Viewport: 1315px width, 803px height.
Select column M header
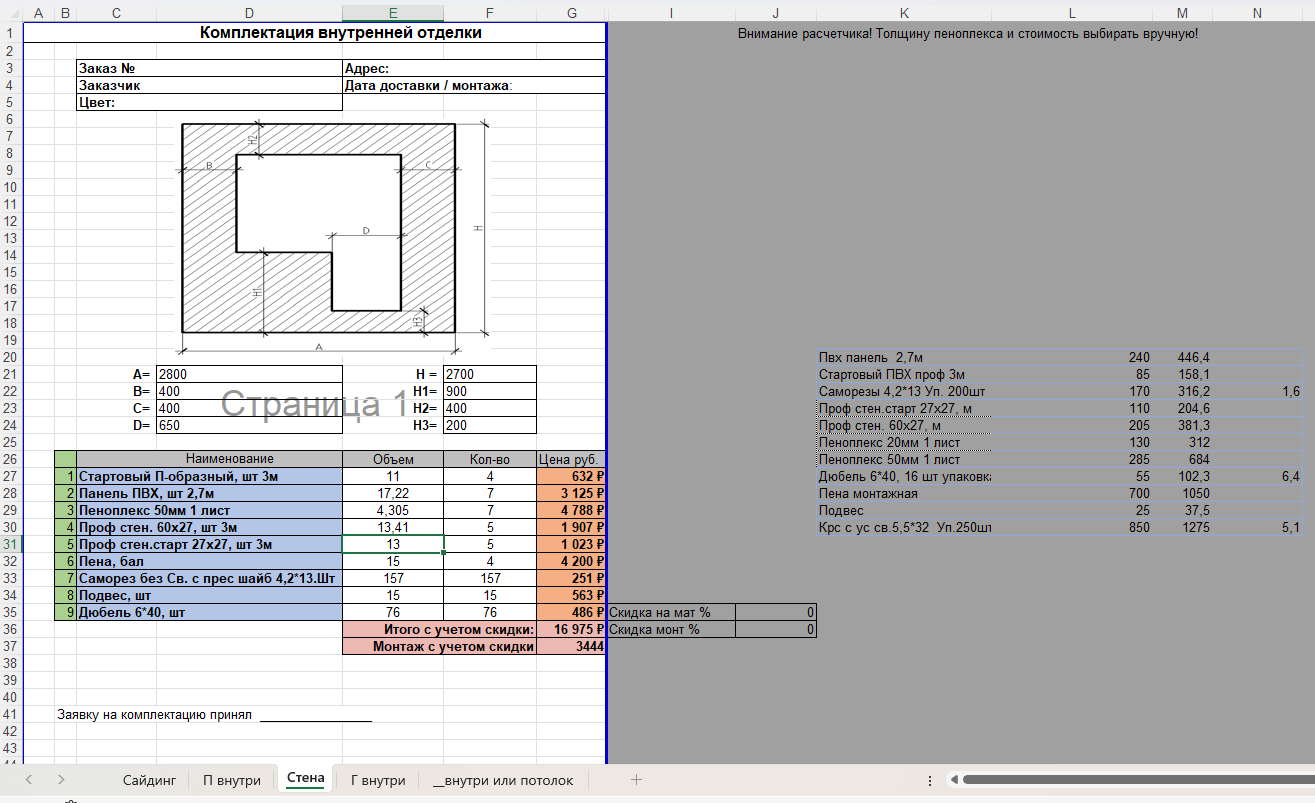(1182, 13)
